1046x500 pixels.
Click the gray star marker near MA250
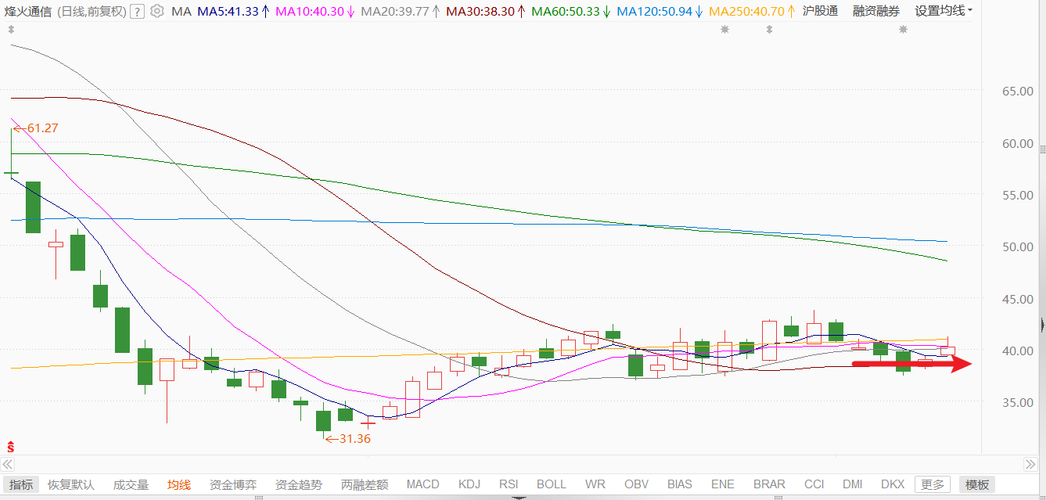725,29
